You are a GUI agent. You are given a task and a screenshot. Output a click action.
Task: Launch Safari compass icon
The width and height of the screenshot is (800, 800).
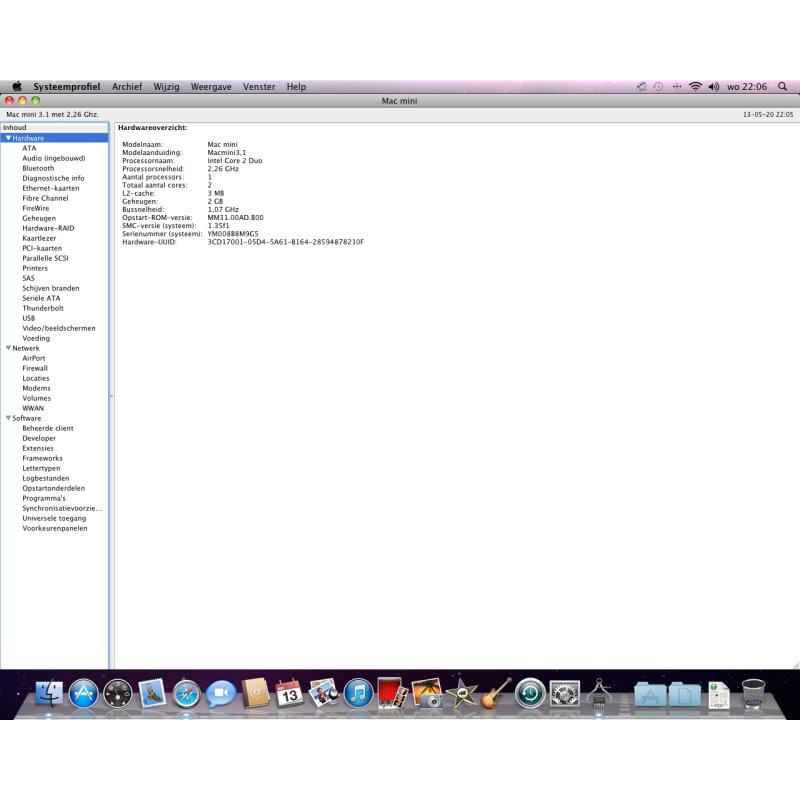pos(186,694)
